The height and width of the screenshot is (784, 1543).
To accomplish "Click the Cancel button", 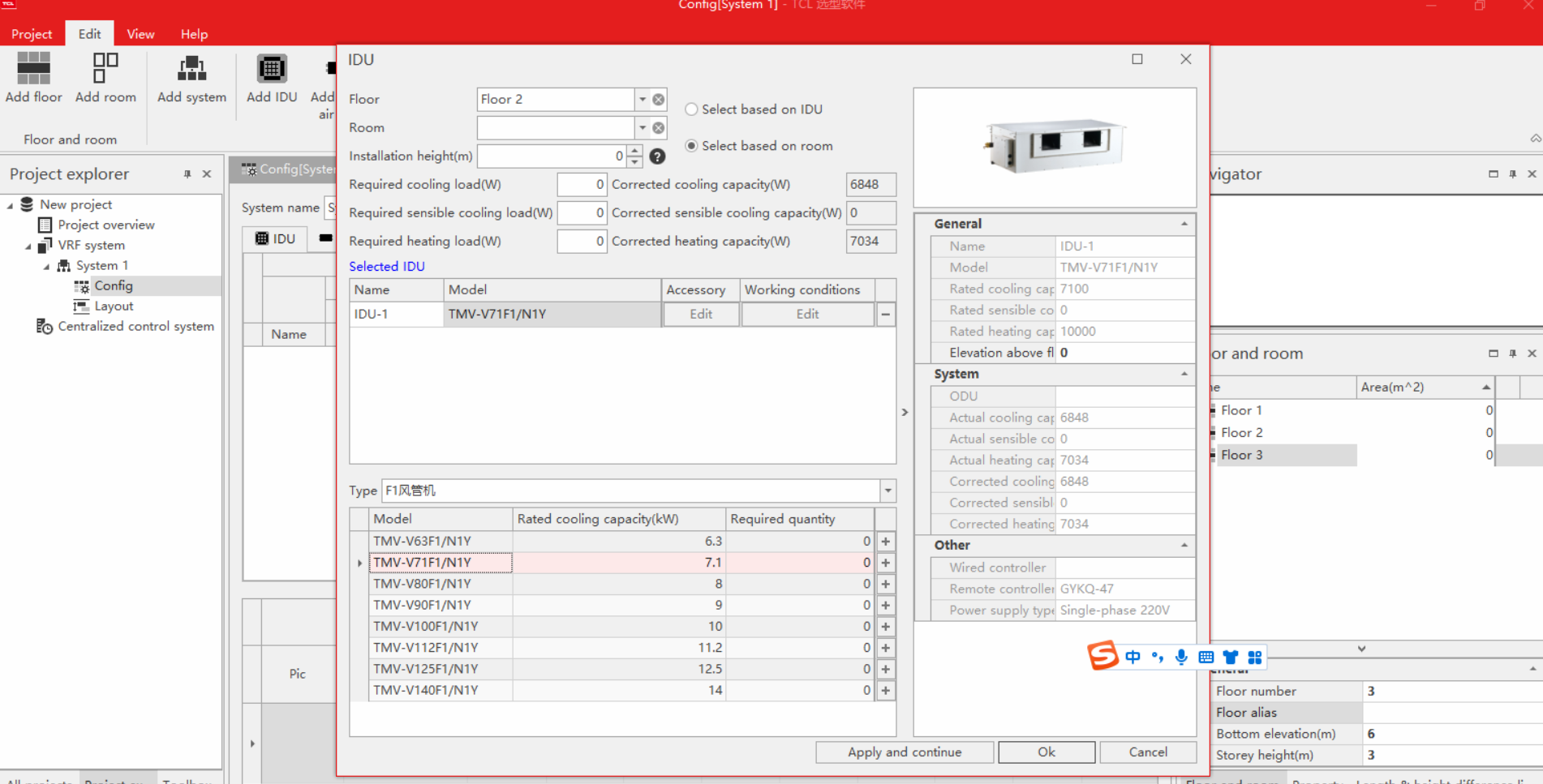I will (x=1148, y=752).
